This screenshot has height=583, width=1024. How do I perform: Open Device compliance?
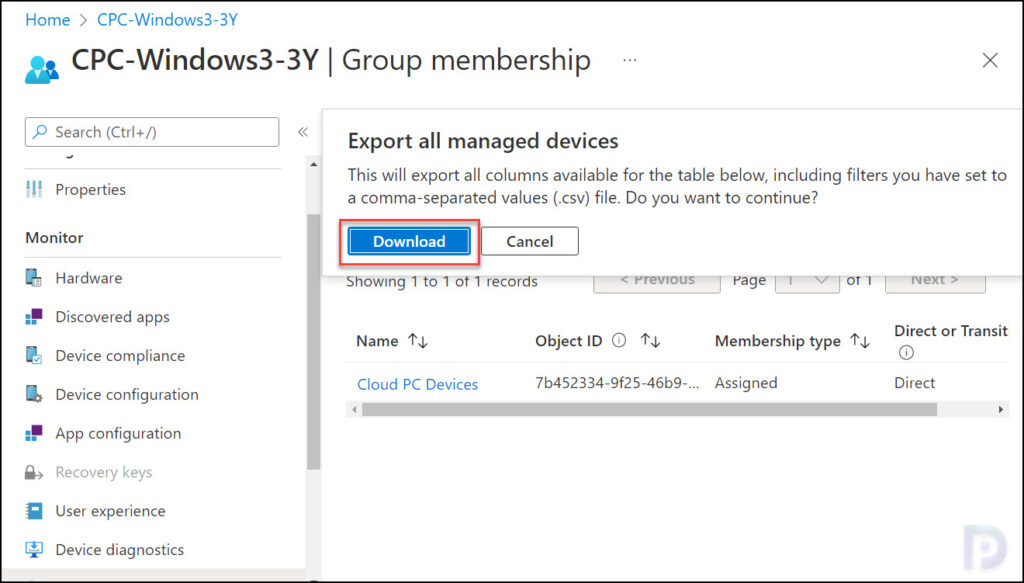pos(120,356)
